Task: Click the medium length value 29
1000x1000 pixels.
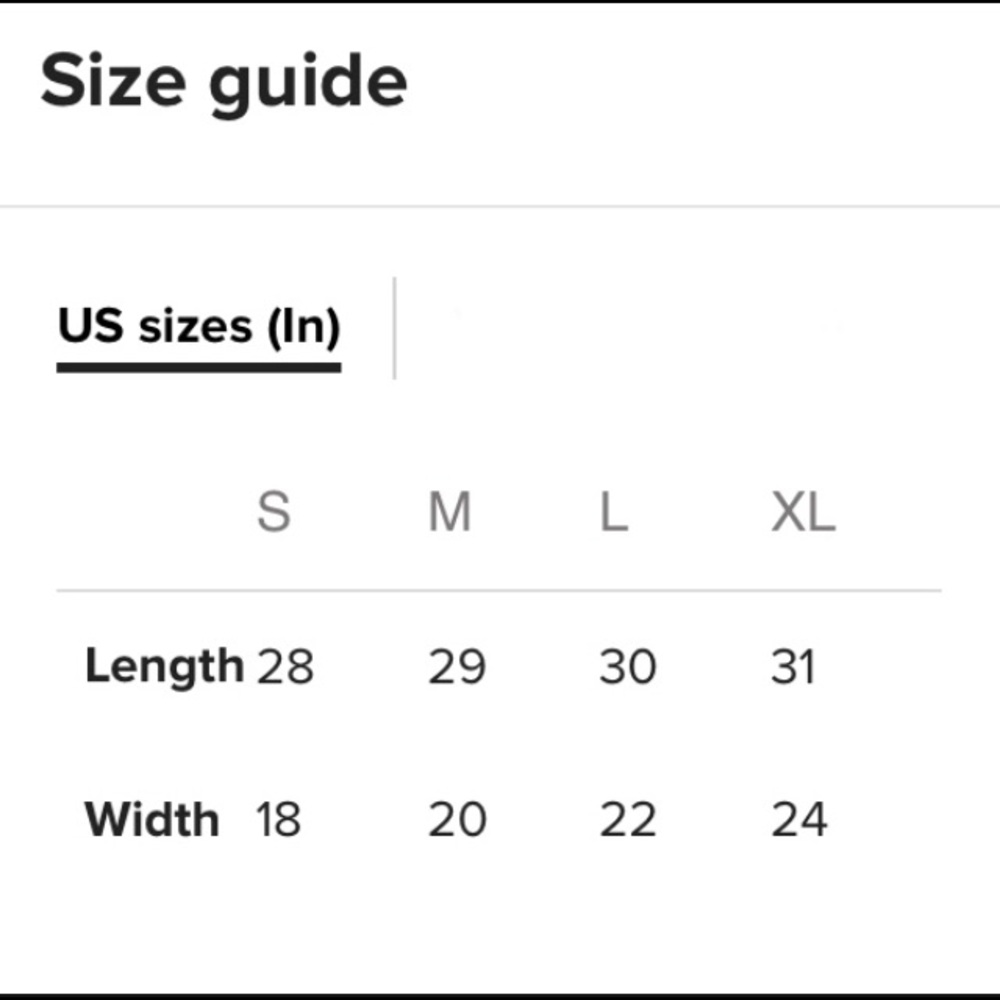Action: click(457, 667)
